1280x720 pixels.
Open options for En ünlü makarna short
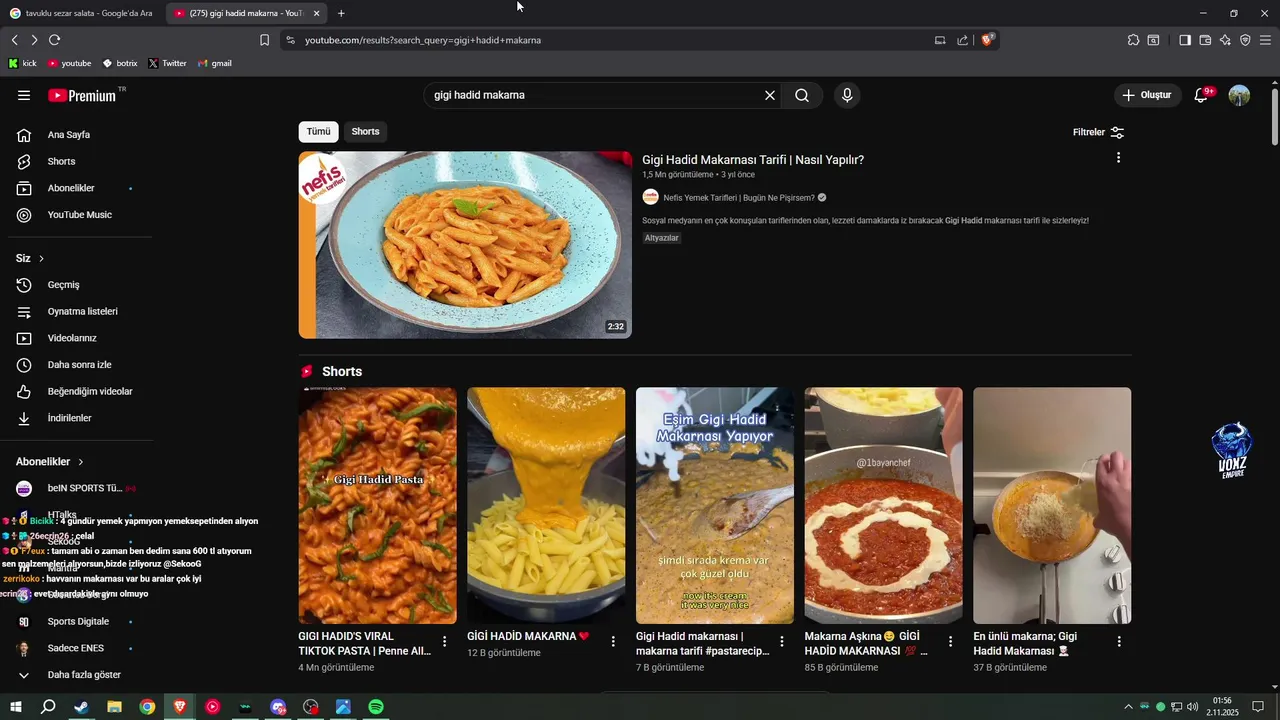coord(1119,641)
